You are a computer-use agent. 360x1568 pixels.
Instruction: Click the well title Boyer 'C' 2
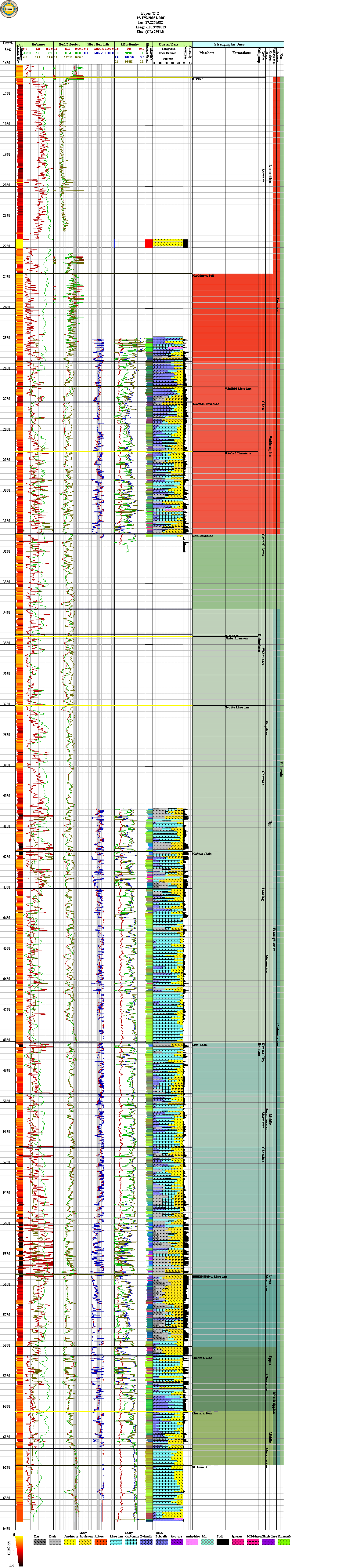click(149, 13)
